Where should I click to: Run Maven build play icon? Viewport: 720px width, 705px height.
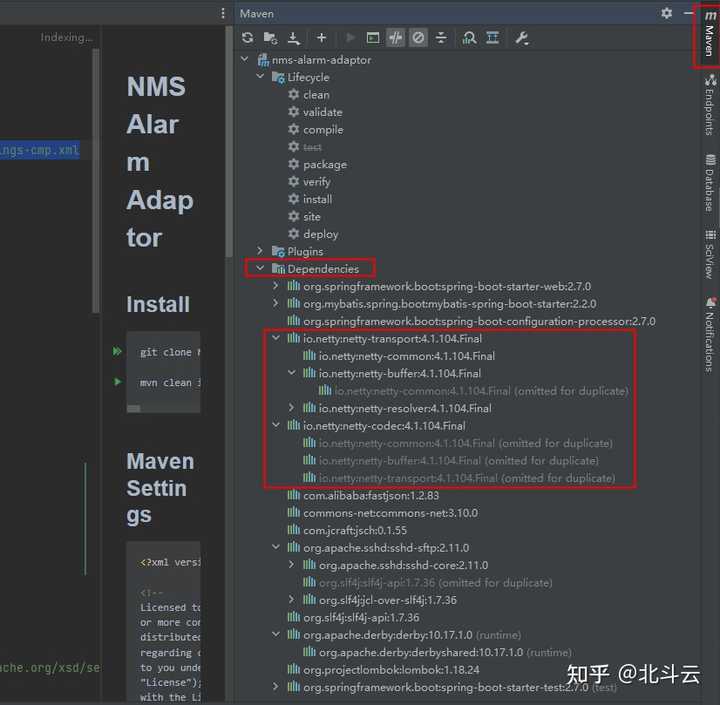point(350,38)
